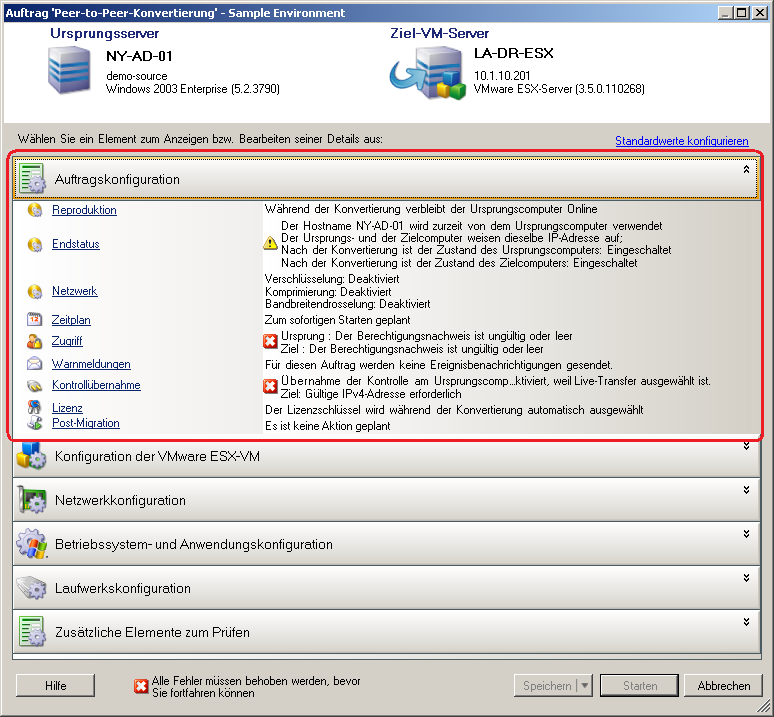Open the Zeitplan link
The image size is (774, 717).
pyautogui.click(x=71, y=320)
